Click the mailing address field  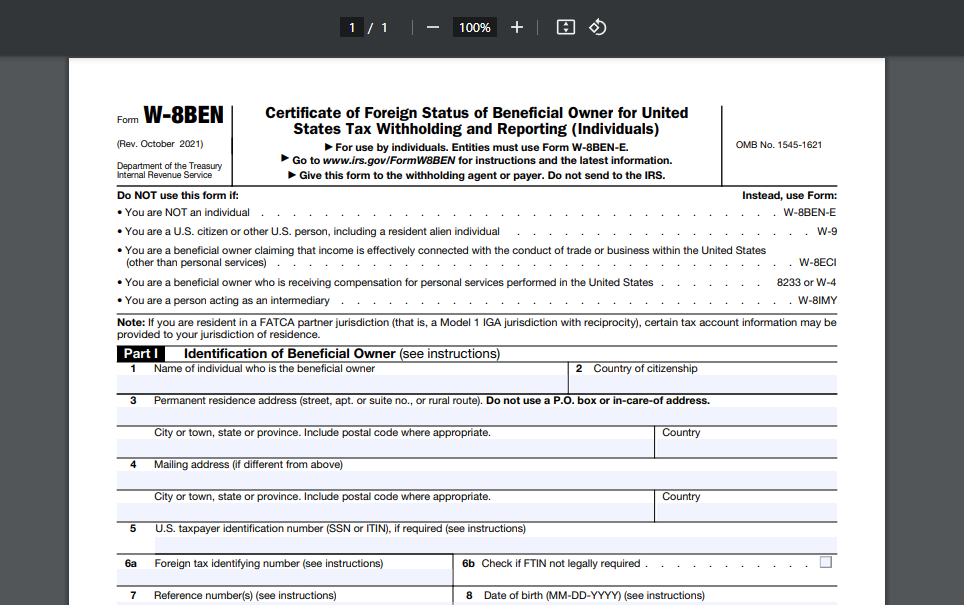(477, 480)
